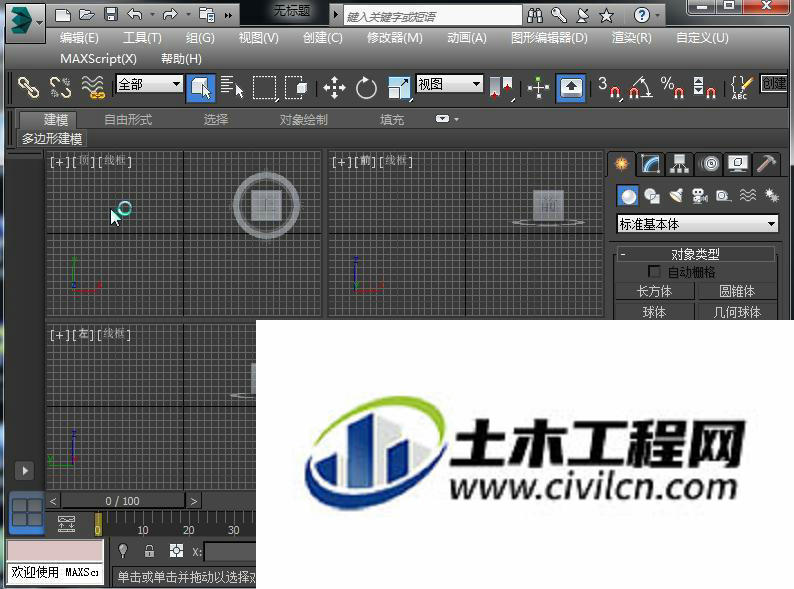
Task: Select the Cameras category icon
Action: (700, 195)
